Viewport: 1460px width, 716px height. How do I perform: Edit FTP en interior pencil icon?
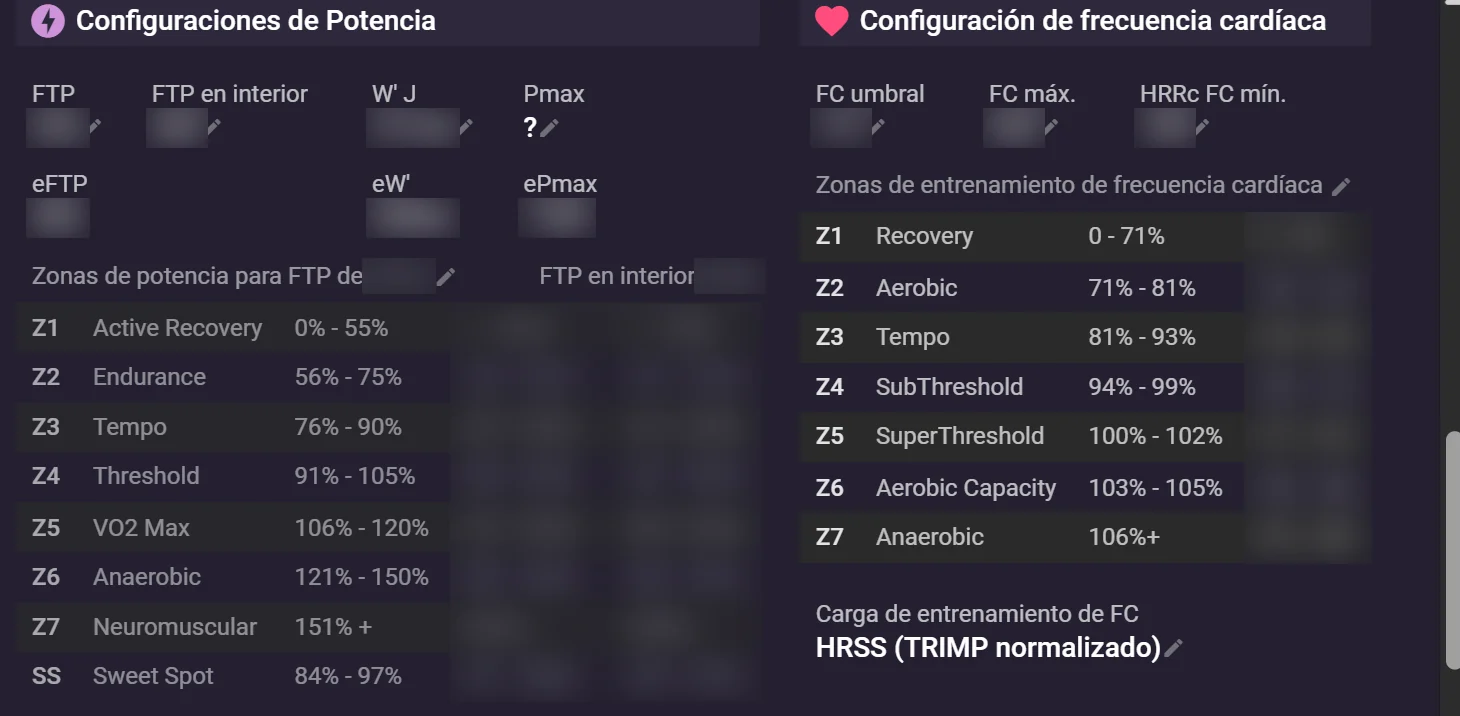pyautogui.click(x=213, y=126)
